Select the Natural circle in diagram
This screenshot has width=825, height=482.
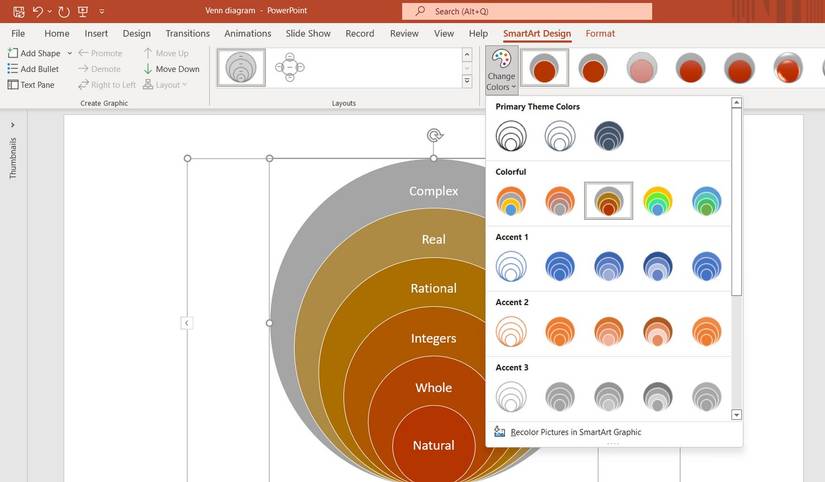[x=434, y=445]
